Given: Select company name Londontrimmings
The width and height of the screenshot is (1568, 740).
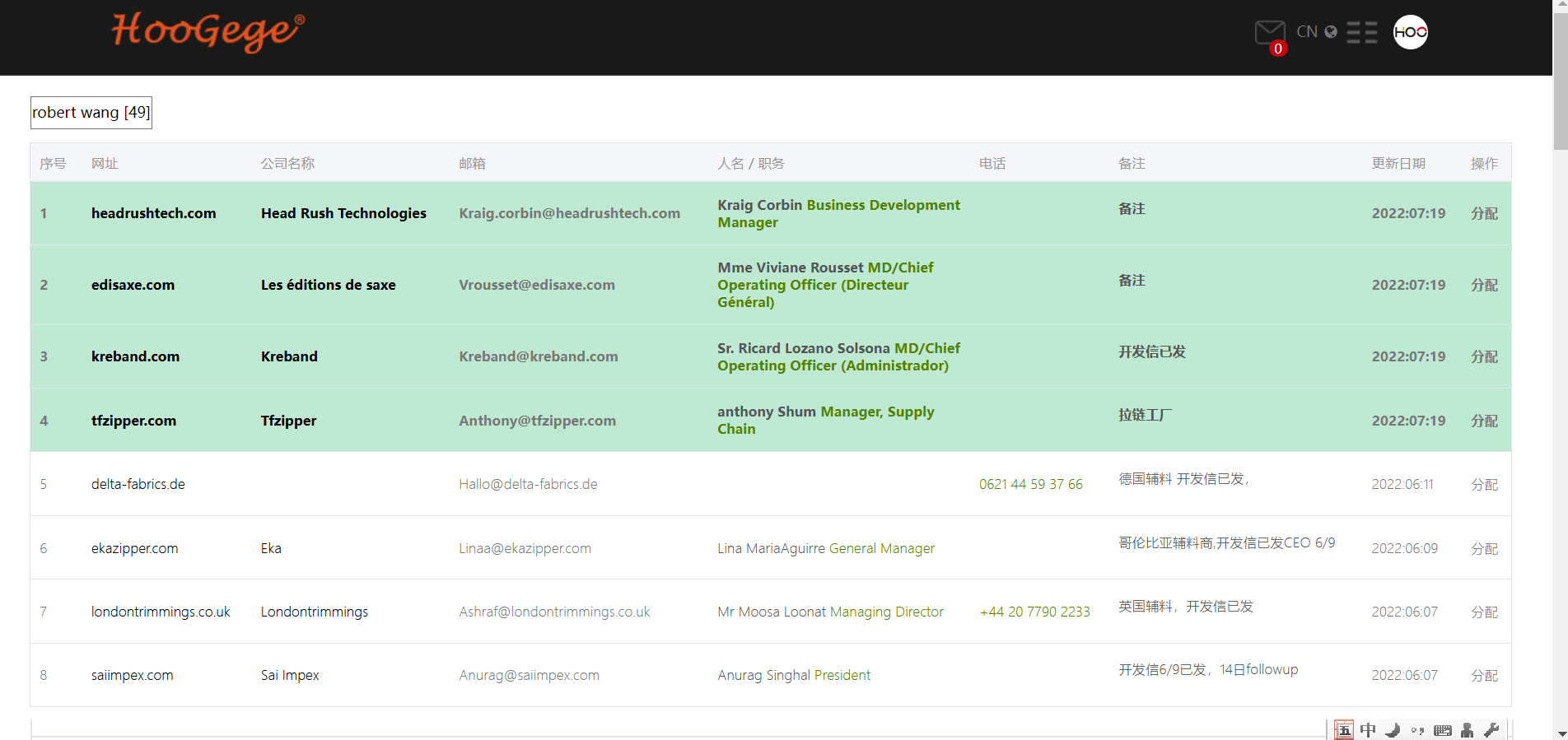Looking at the screenshot, I should 315,612.
